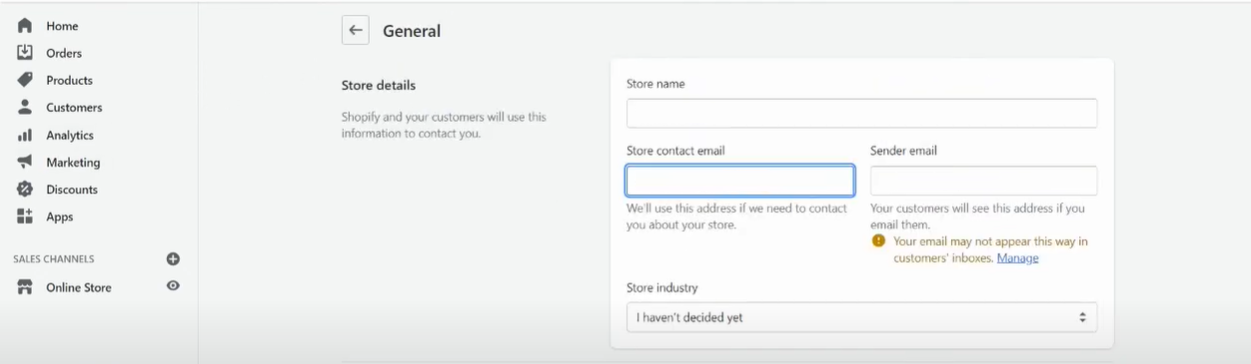
Task: Focus the Sender email field
Action: (x=984, y=180)
